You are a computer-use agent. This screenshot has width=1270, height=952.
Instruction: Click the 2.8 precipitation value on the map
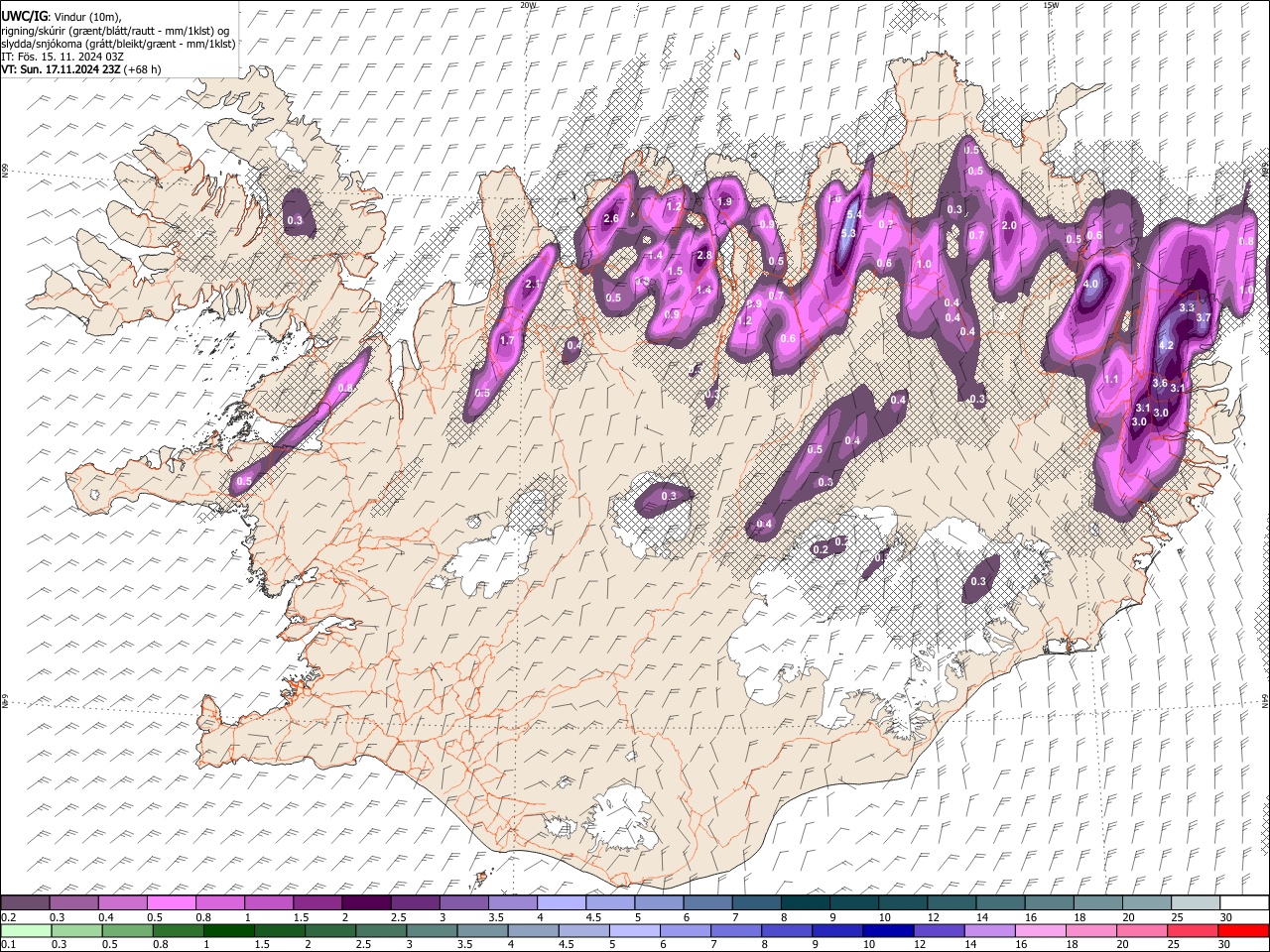pos(704,255)
